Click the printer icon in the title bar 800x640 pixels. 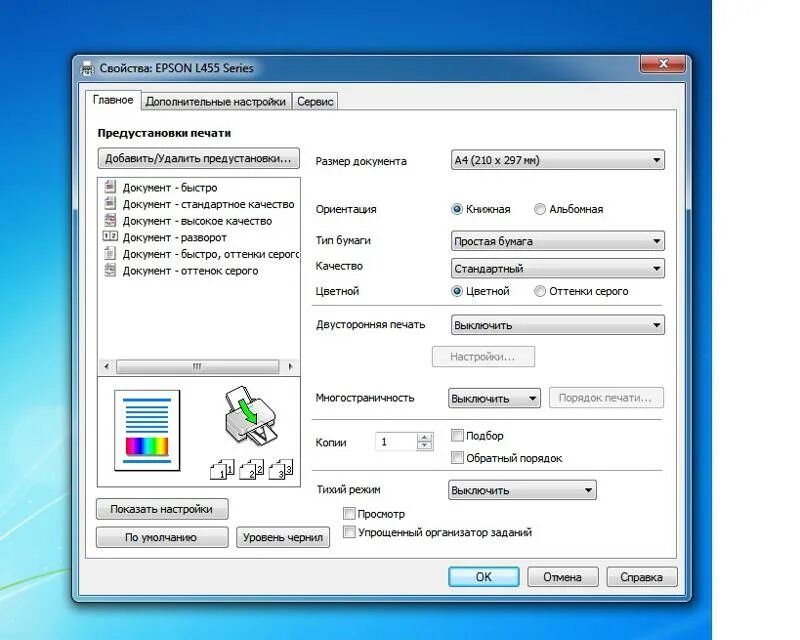tap(87, 68)
